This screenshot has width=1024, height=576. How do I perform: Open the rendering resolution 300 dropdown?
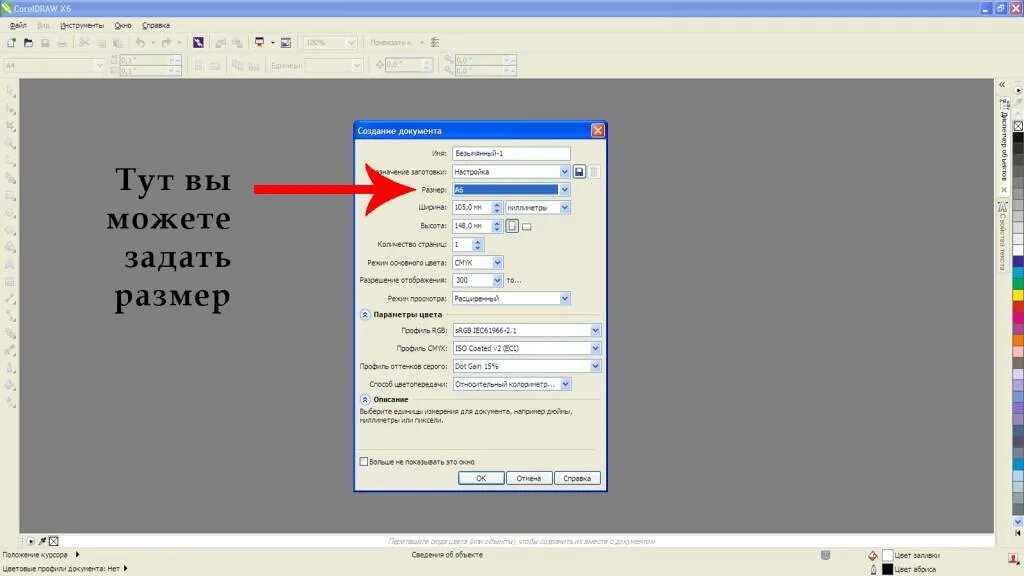[x=498, y=280]
